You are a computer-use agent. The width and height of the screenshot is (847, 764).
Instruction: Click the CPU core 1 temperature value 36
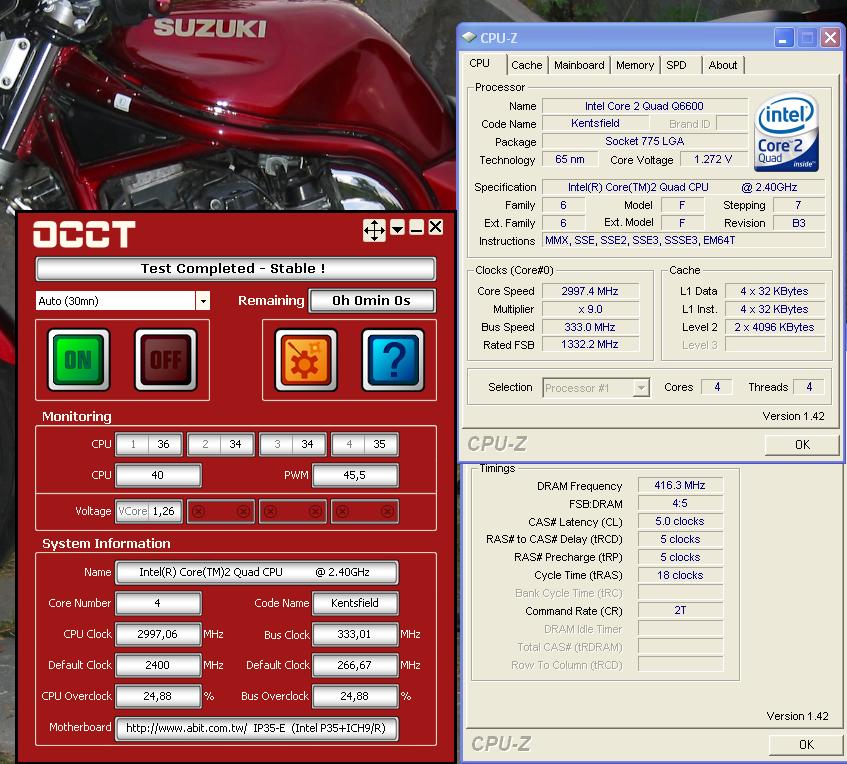tap(164, 444)
